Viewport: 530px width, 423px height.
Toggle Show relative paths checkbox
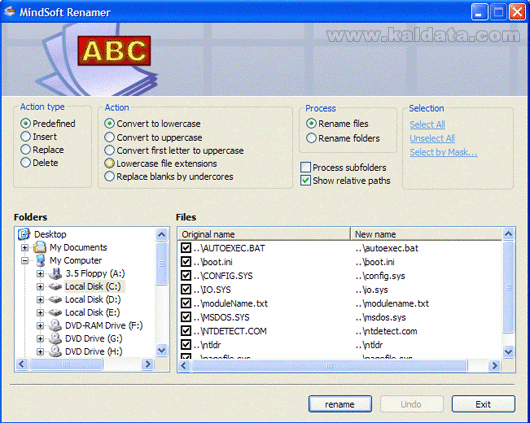(306, 180)
